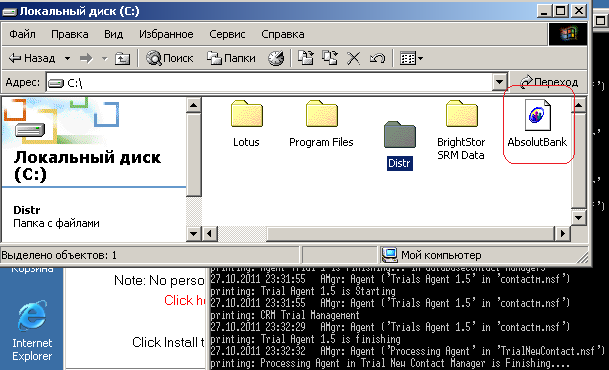Image resolution: width=609 pixels, height=370 pixels.
Task: Click the red 'Click h' link in the background page
Action: click(184, 300)
